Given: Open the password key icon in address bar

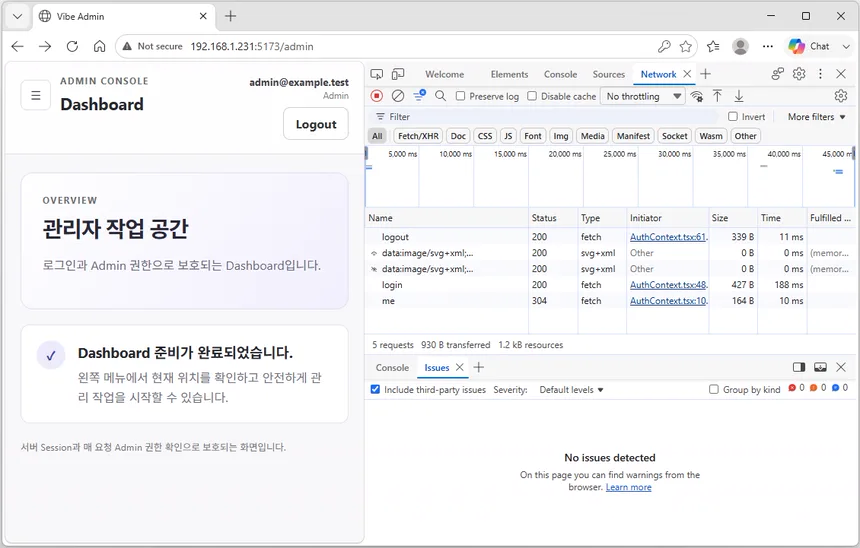Looking at the screenshot, I should [x=664, y=47].
